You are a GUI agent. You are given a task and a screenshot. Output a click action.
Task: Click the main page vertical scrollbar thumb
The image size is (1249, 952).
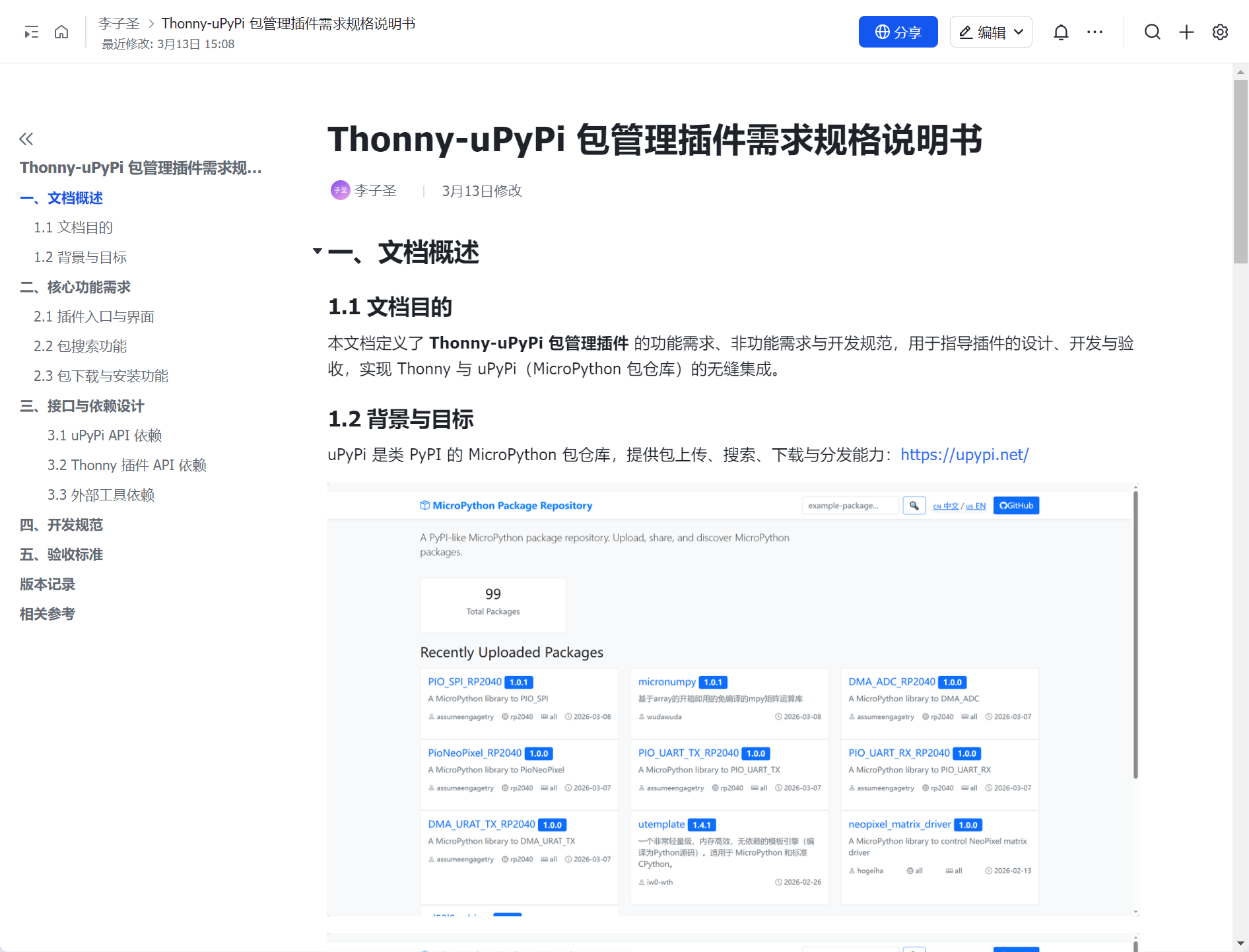(1240, 172)
